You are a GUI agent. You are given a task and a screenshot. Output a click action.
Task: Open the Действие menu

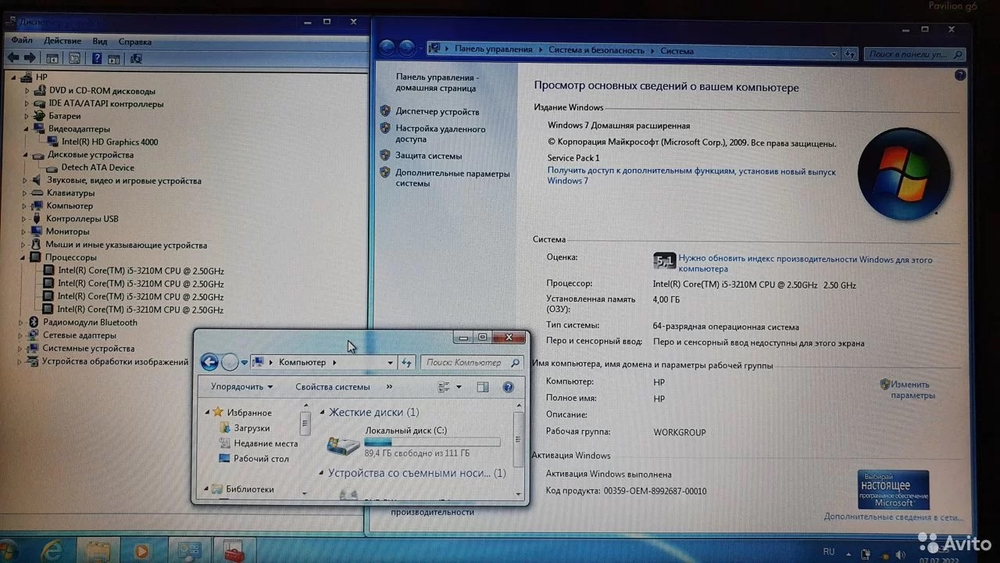click(x=62, y=41)
